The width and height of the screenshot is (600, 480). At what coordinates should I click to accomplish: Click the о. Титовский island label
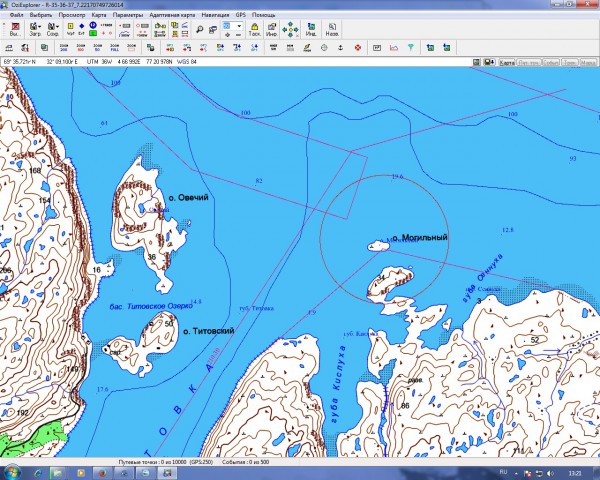click(209, 331)
